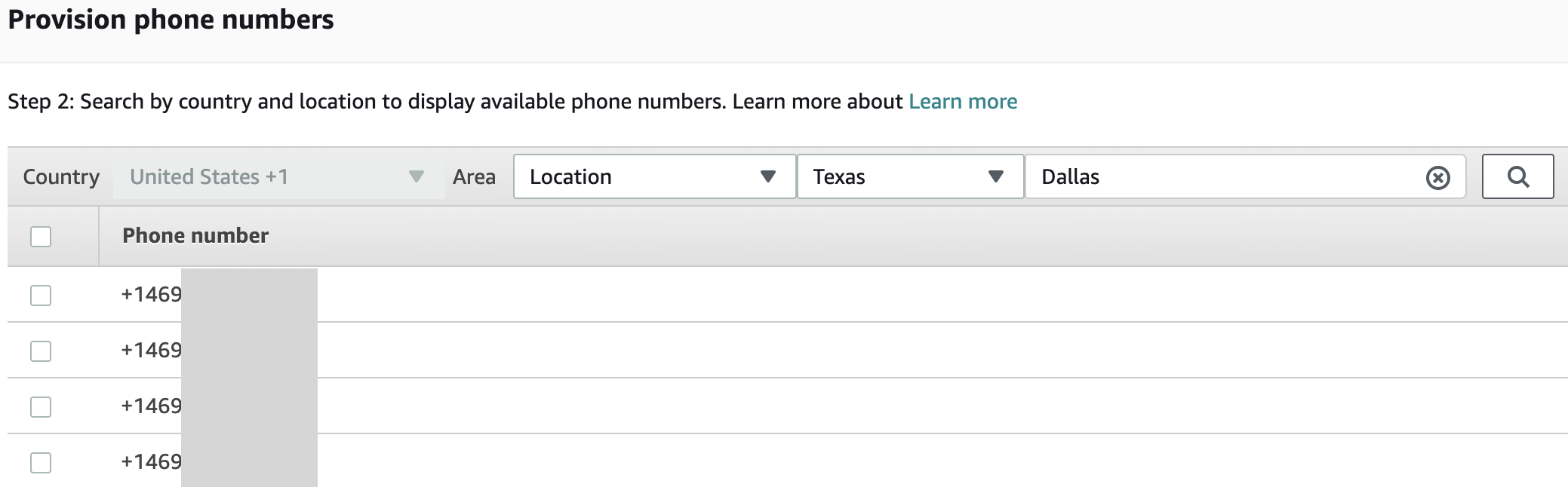Click the magnifying glass search button
This screenshot has height=487, width=1568.
point(1517,176)
